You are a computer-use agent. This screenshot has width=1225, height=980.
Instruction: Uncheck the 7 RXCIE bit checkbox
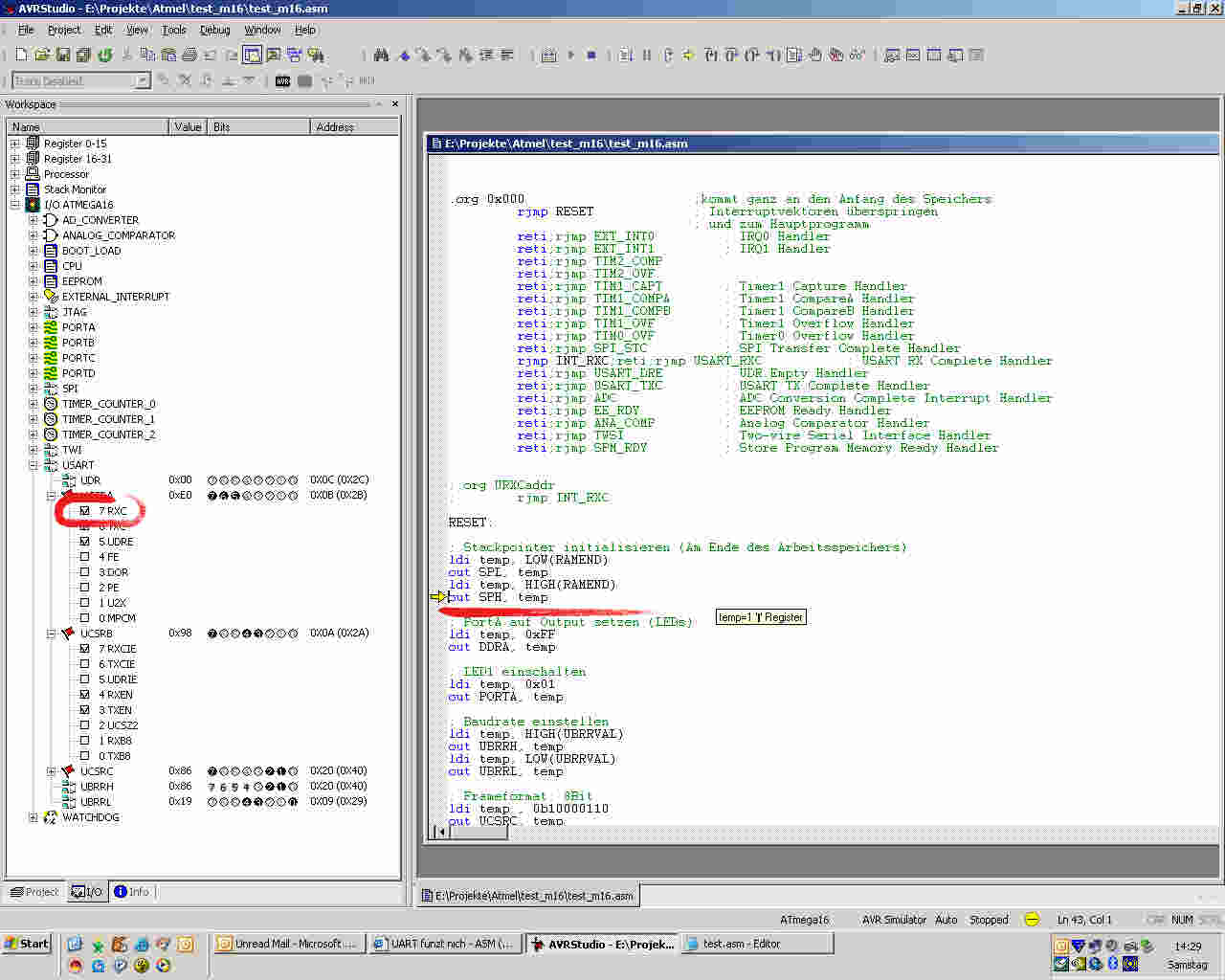(84, 649)
